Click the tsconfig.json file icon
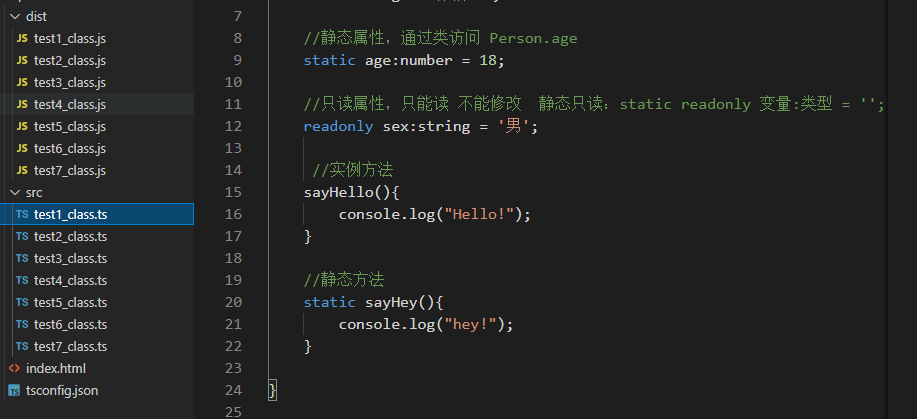 pyautogui.click(x=14, y=390)
